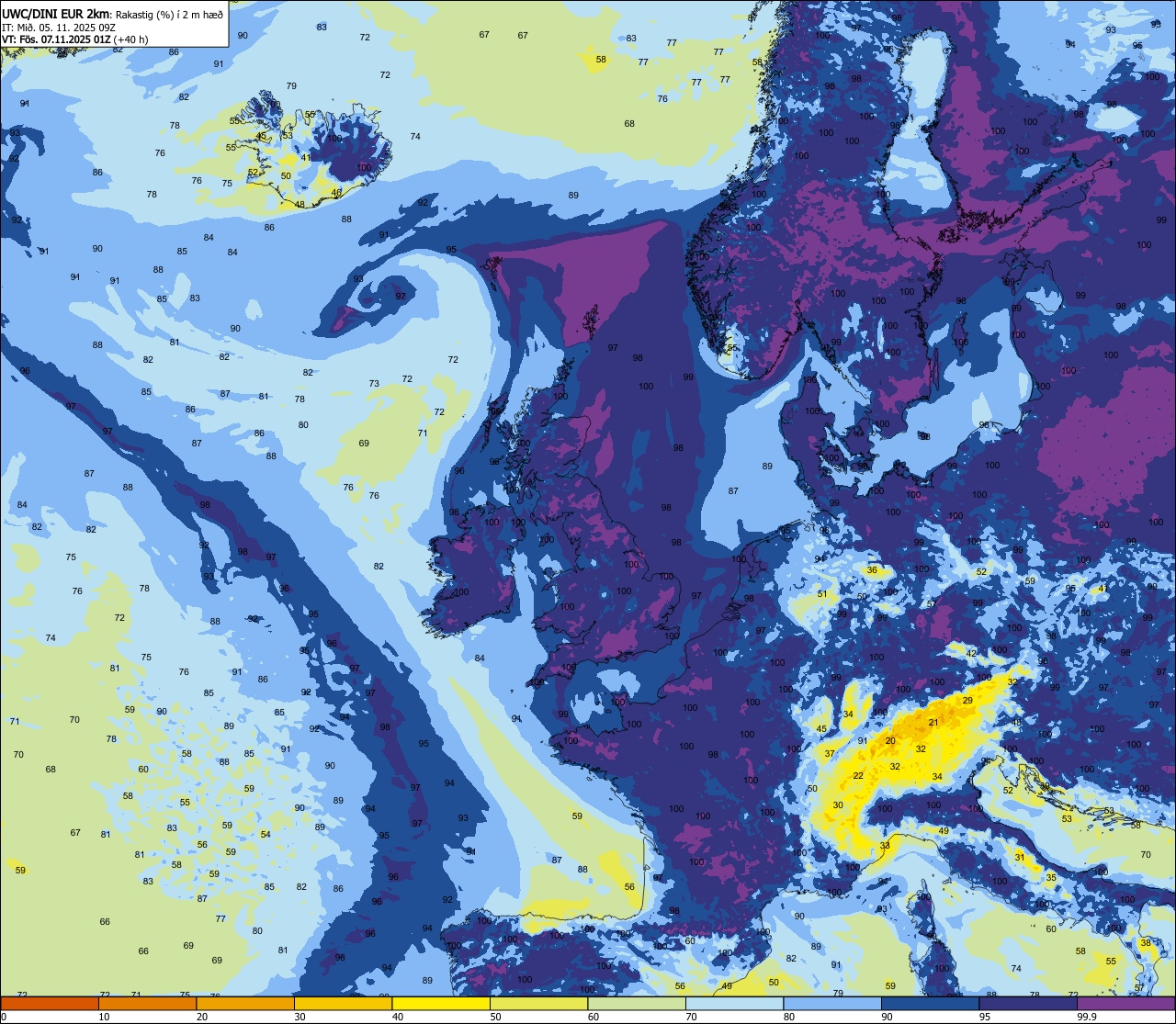This screenshot has width=1176, height=1024.
Task: Click the 50–60 pale yellow legend segment
Action: [538, 1003]
